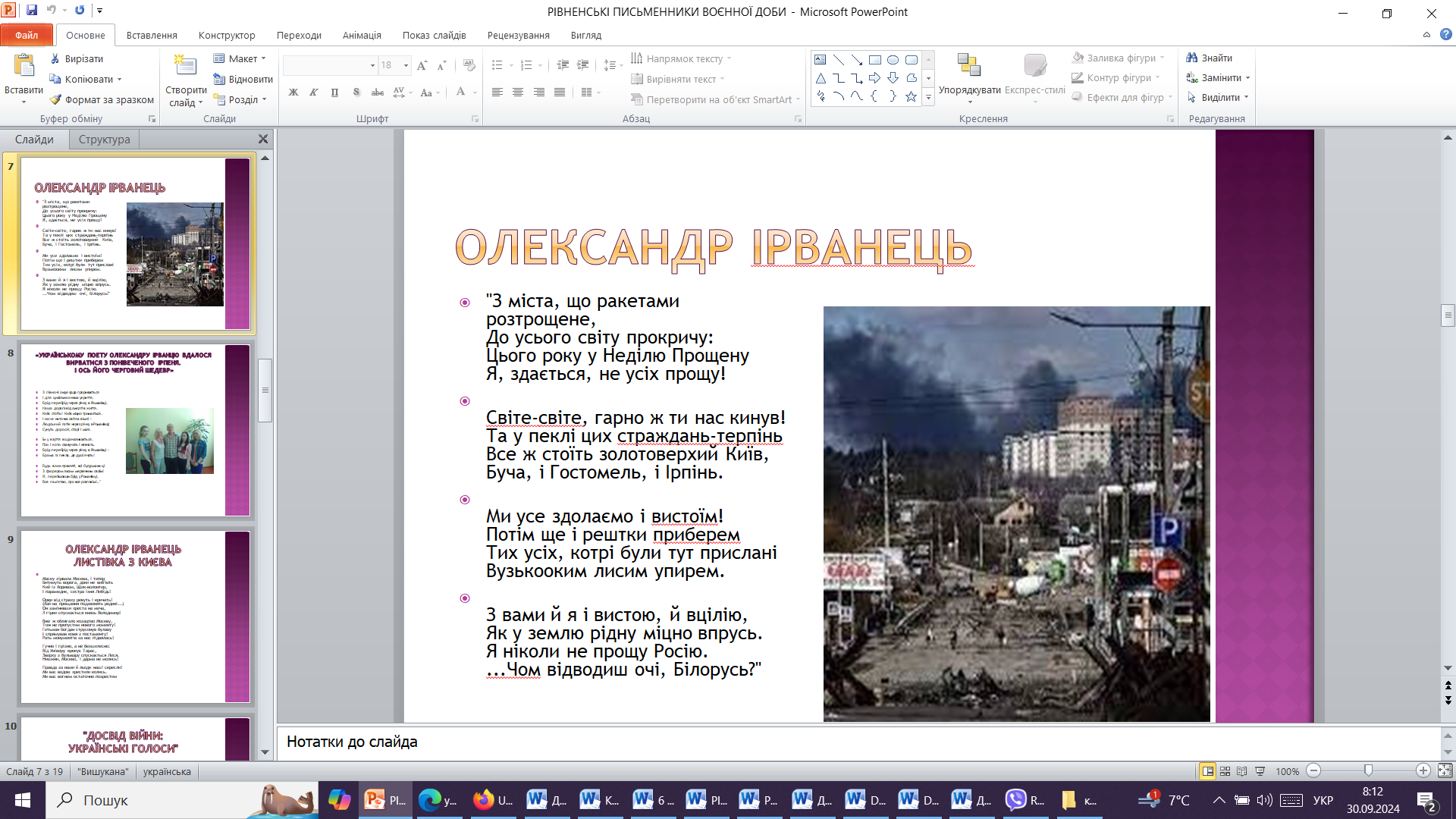Viewport: 1456px width, 819px height.
Task: Switch to Normal view in status bar
Action: 1208,771
